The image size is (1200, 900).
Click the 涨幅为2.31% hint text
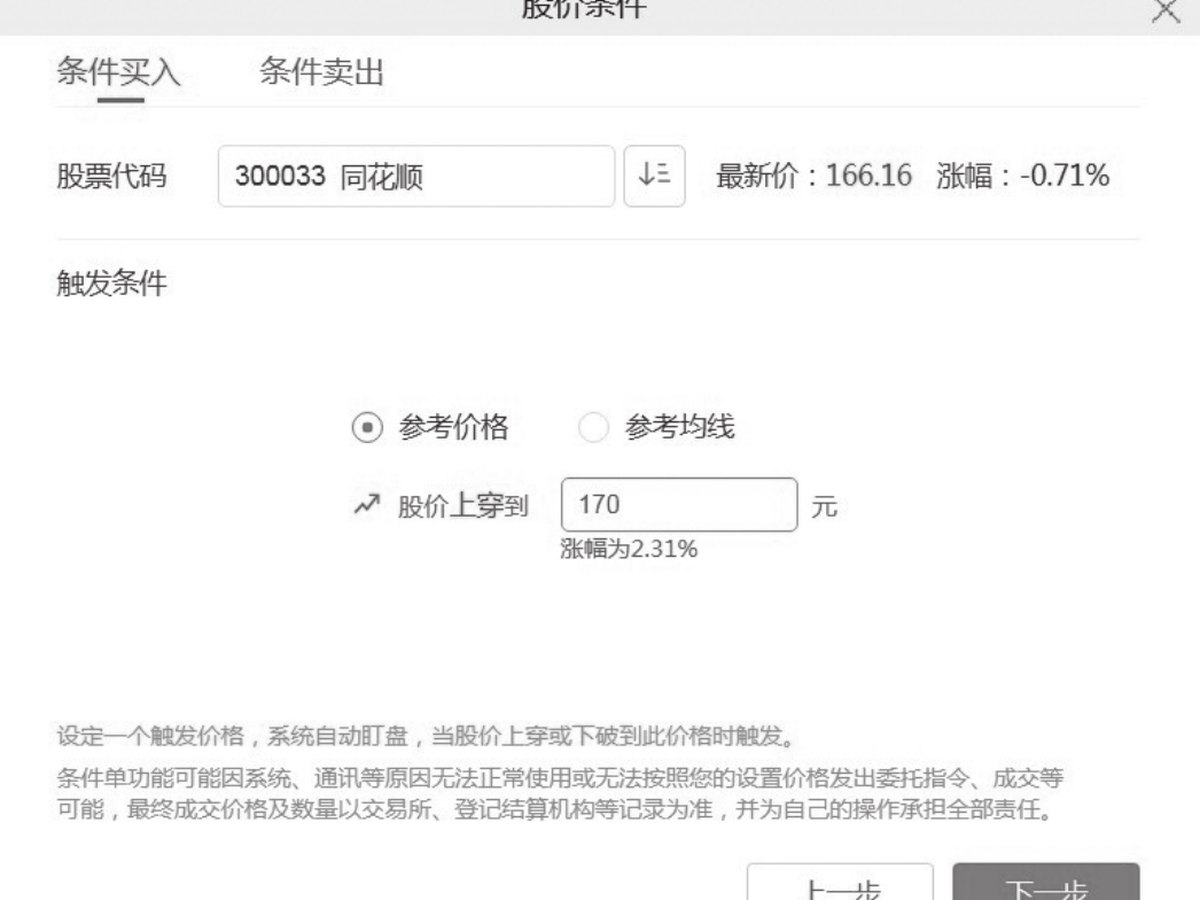pyautogui.click(x=629, y=549)
